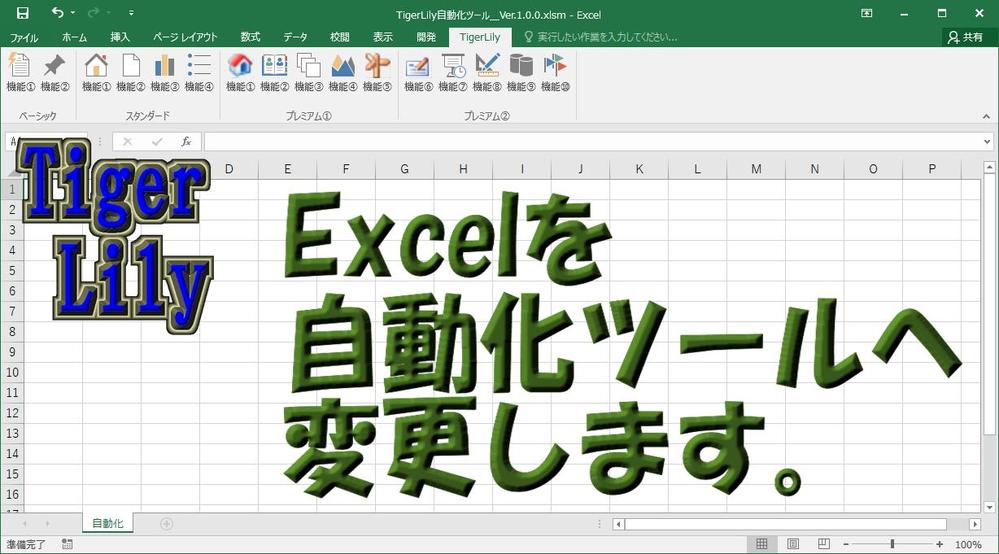Click the zoom in plus button
The height and width of the screenshot is (554, 999).
(940, 544)
